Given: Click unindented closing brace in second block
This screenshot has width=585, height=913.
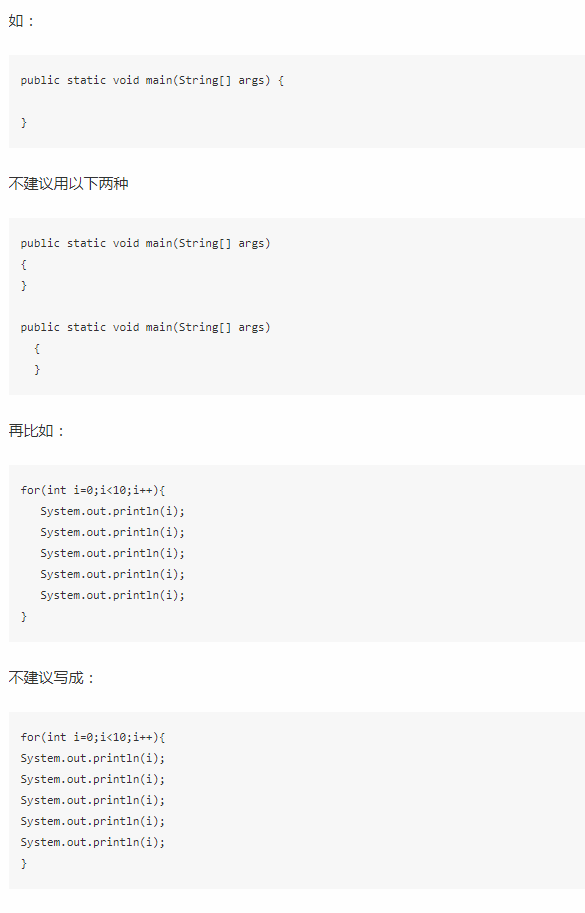Looking at the screenshot, I should (24, 285).
